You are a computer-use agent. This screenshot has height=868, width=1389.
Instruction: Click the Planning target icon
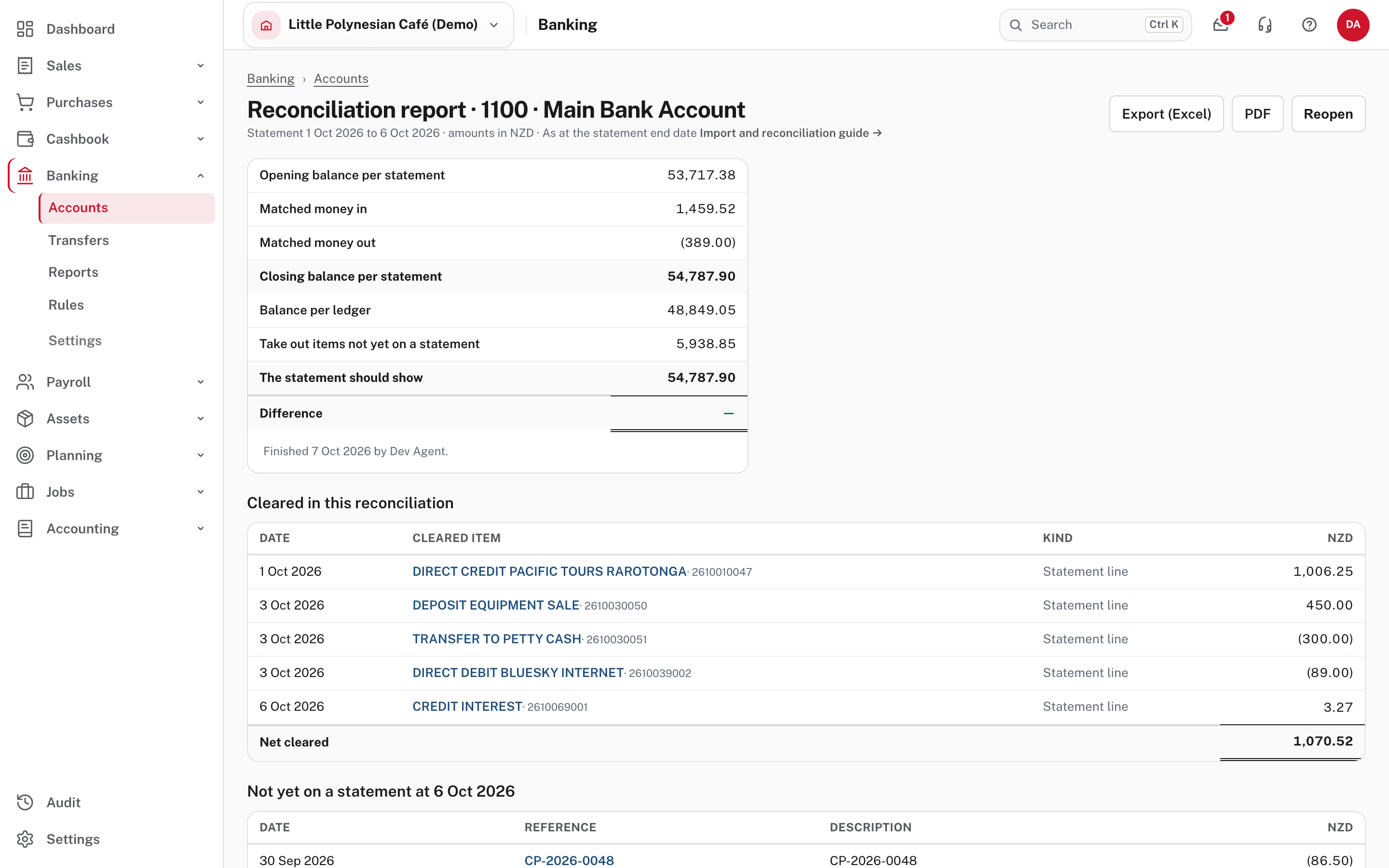tap(25, 455)
